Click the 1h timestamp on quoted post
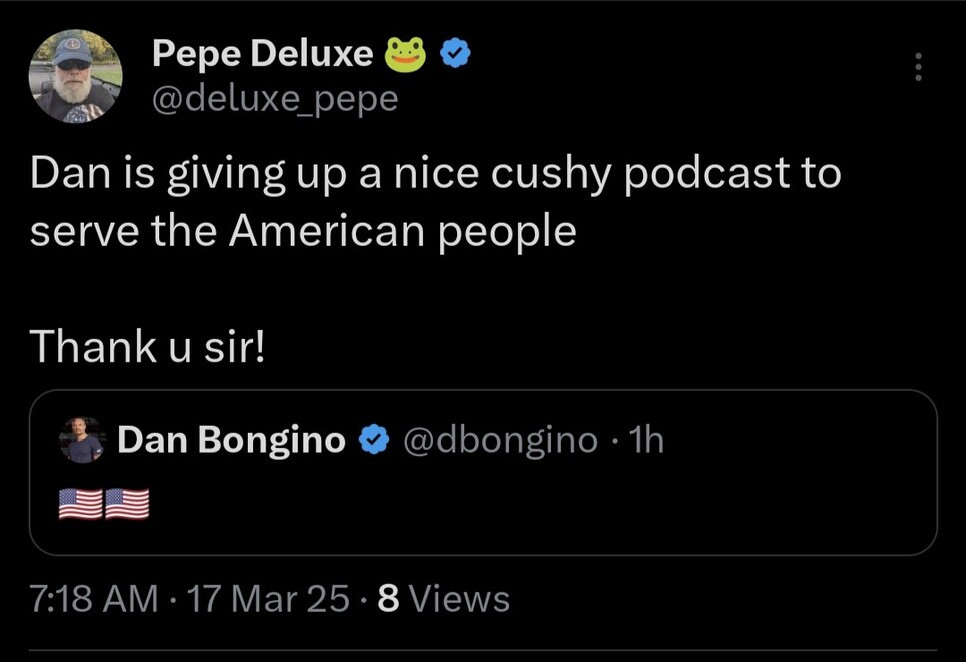The image size is (966, 662). 647,440
